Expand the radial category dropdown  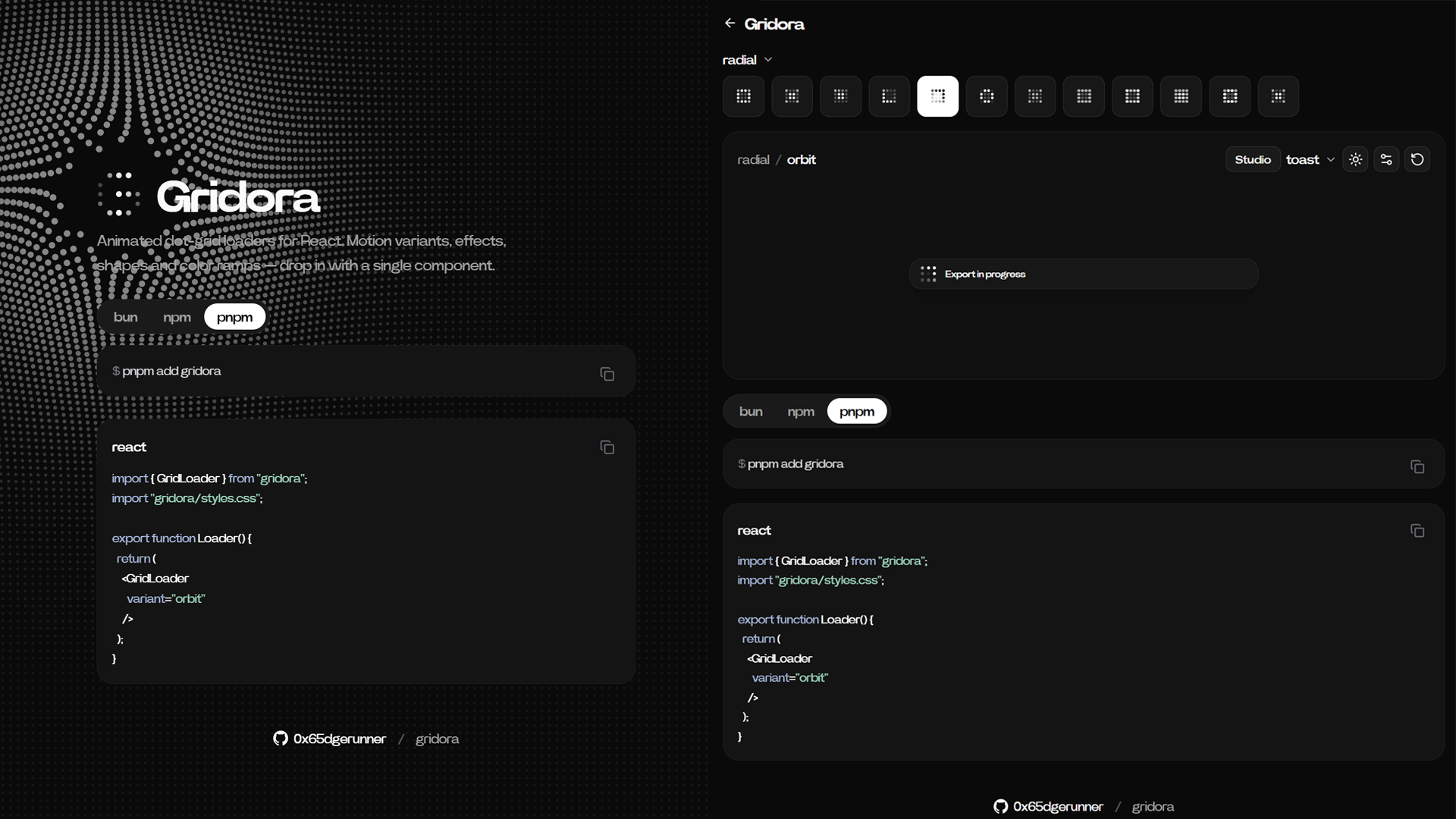(x=747, y=60)
